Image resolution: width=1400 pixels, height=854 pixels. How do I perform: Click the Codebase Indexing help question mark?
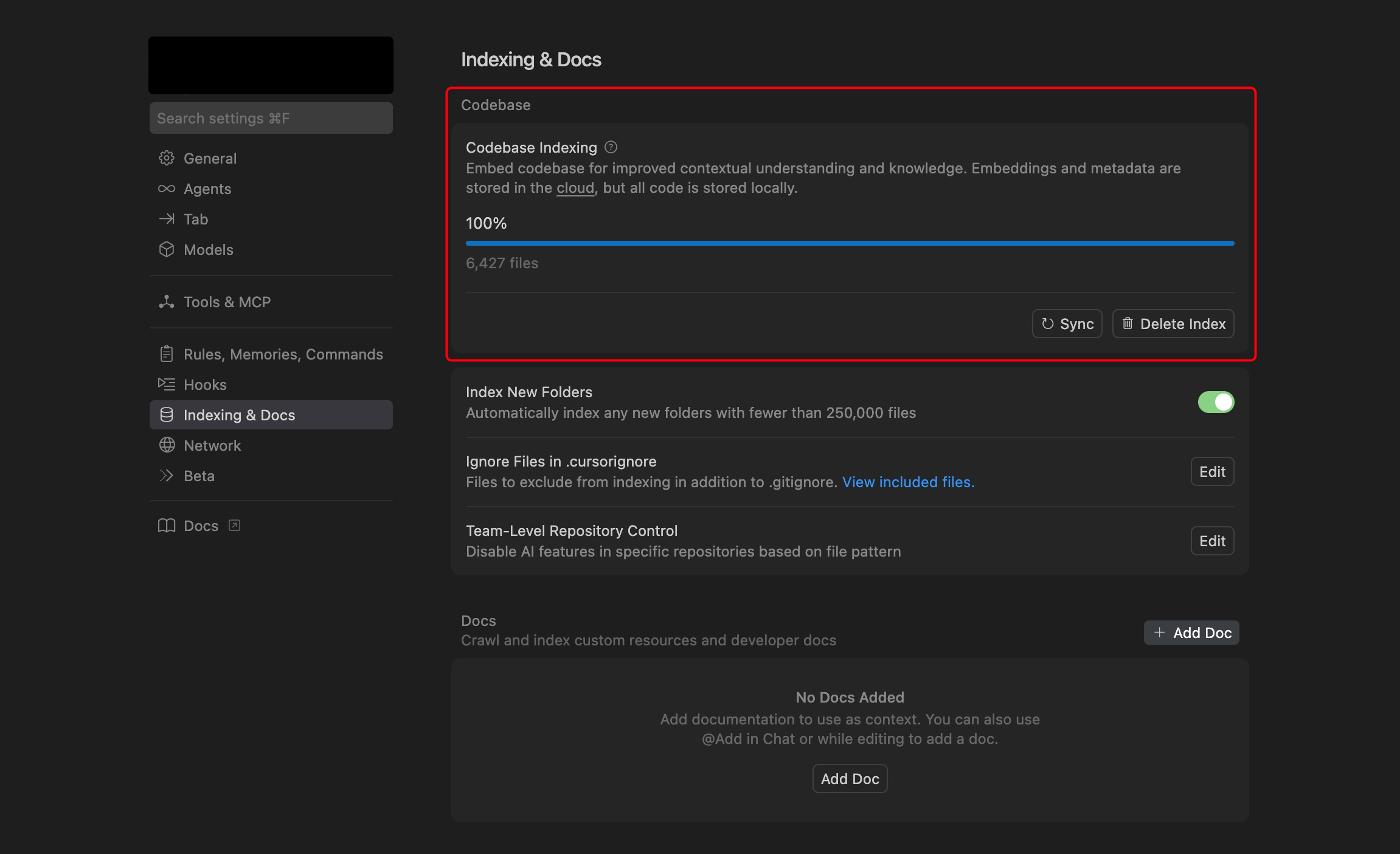[611, 147]
